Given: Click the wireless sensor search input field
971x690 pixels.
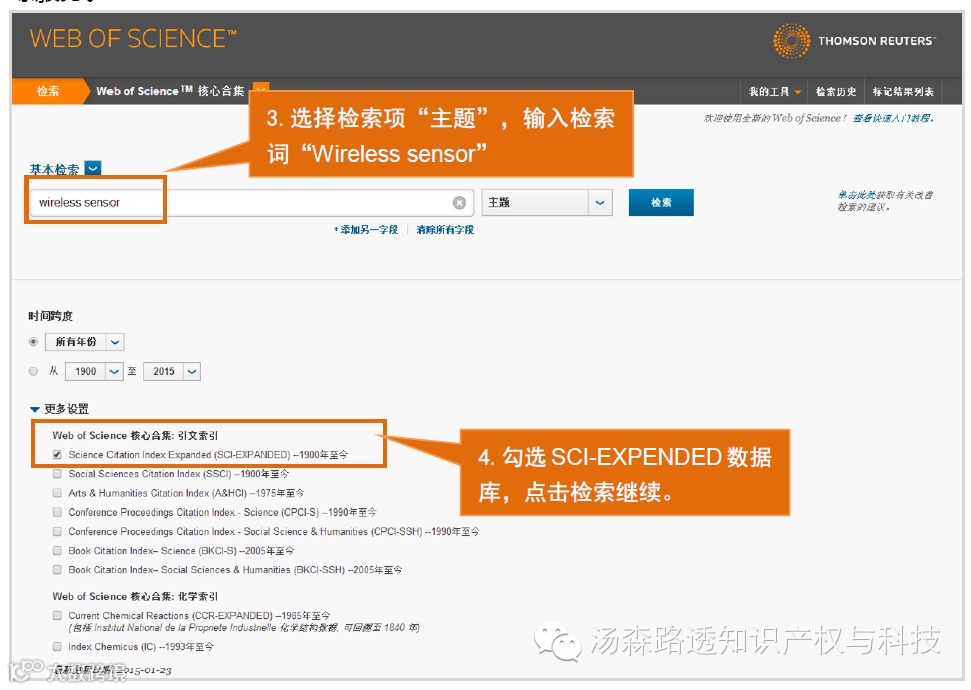Looking at the screenshot, I should (x=252, y=203).
